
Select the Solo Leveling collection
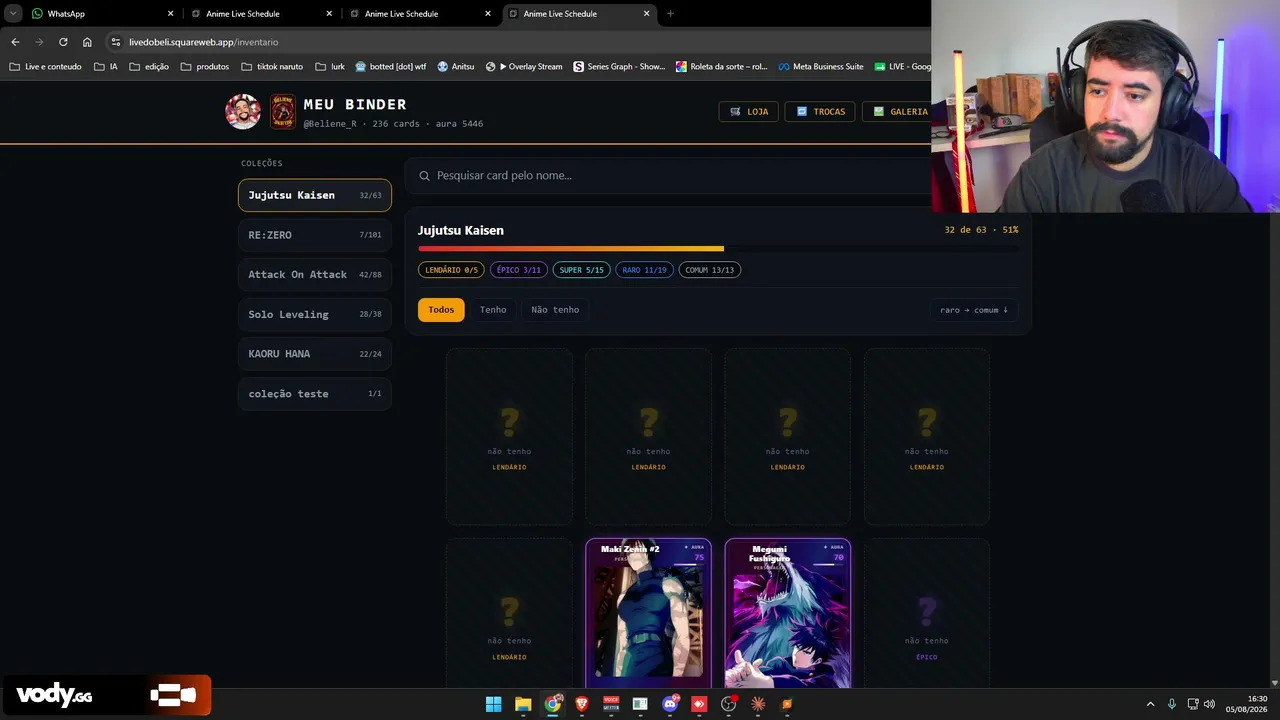click(315, 314)
